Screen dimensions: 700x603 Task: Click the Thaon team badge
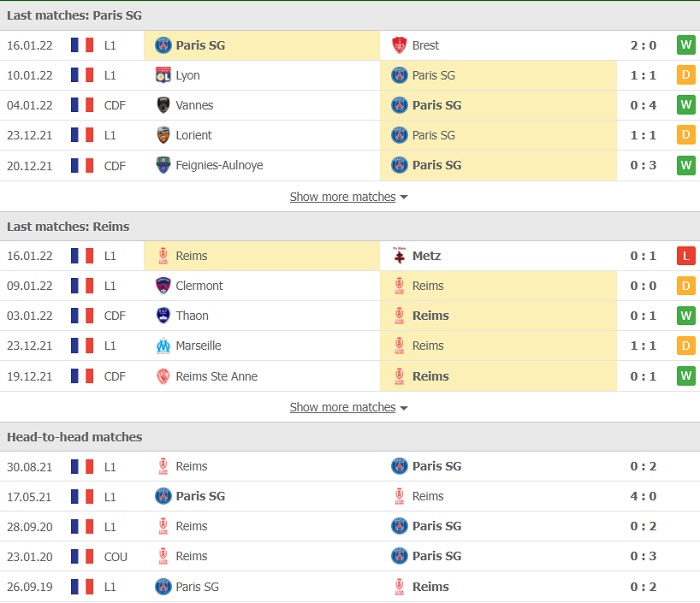point(163,315)
